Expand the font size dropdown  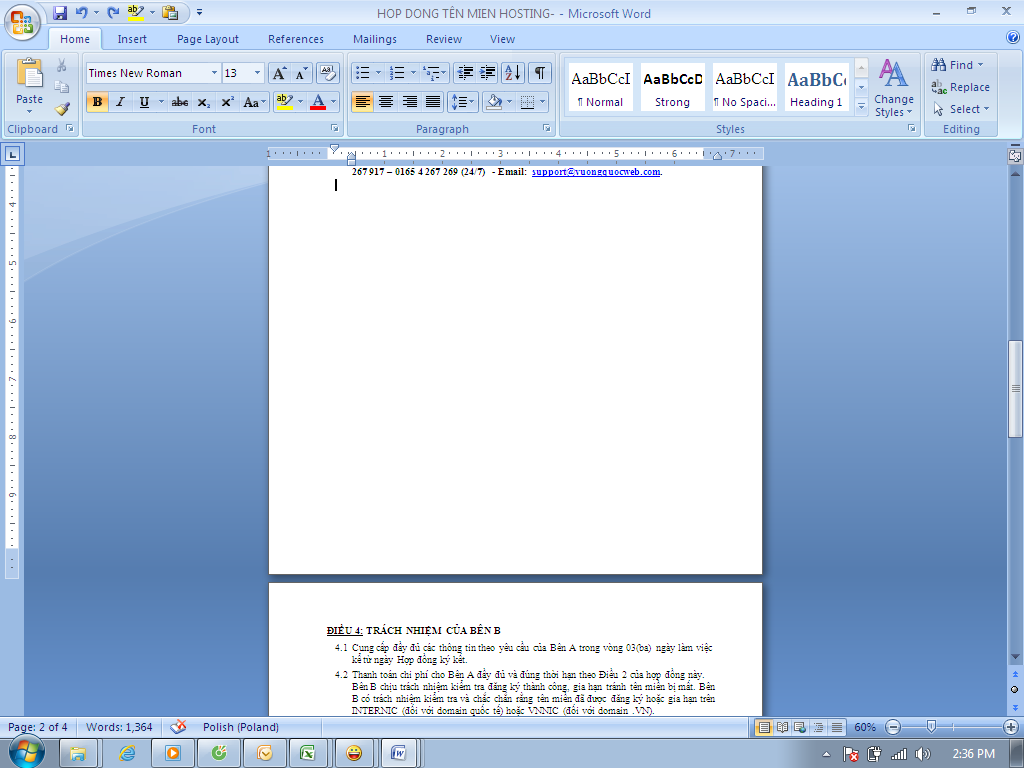coord(258,73)
